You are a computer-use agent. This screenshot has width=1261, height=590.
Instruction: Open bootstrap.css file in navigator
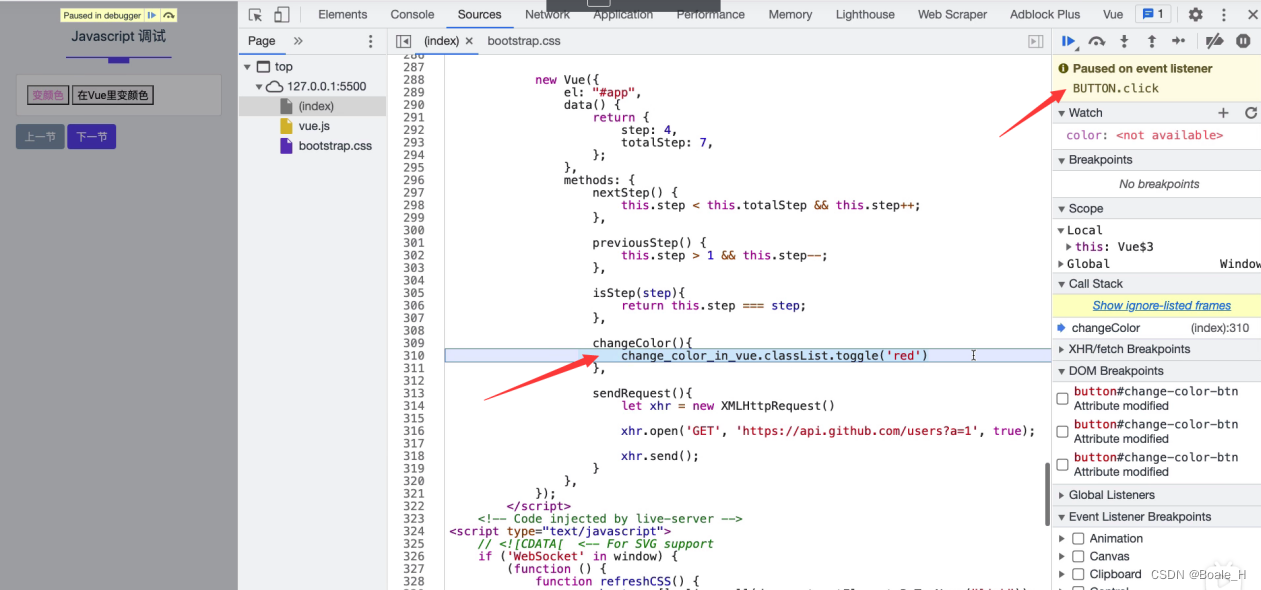pos(335,146)
